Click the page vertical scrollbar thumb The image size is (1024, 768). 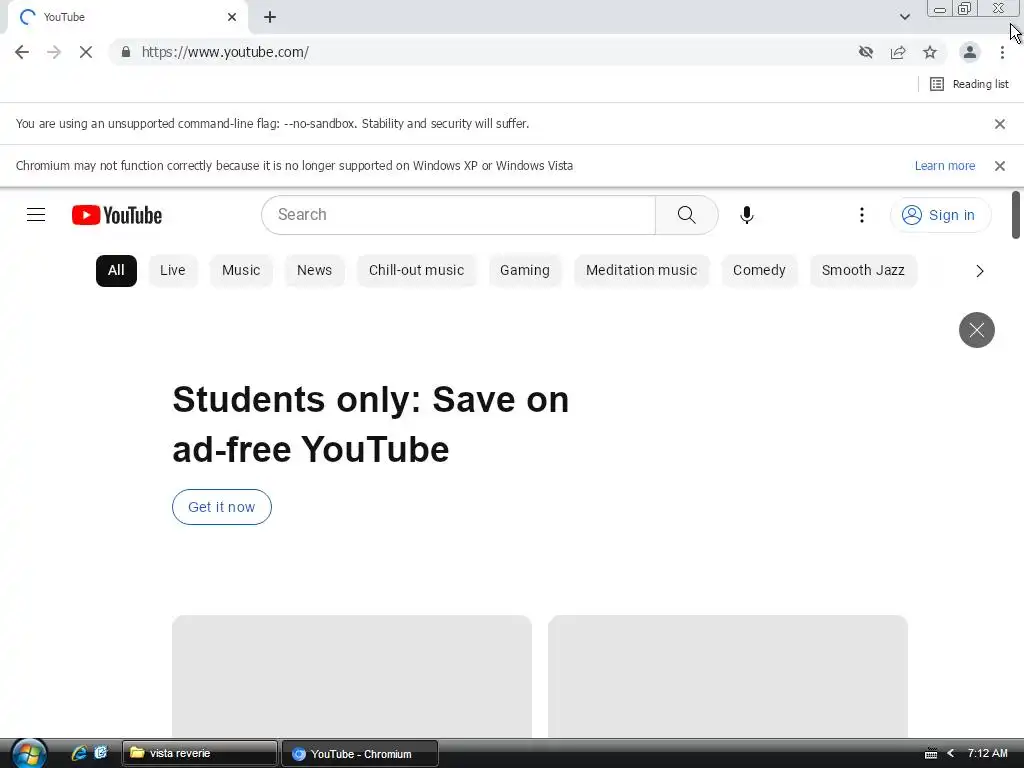[x=1016, y=215]
